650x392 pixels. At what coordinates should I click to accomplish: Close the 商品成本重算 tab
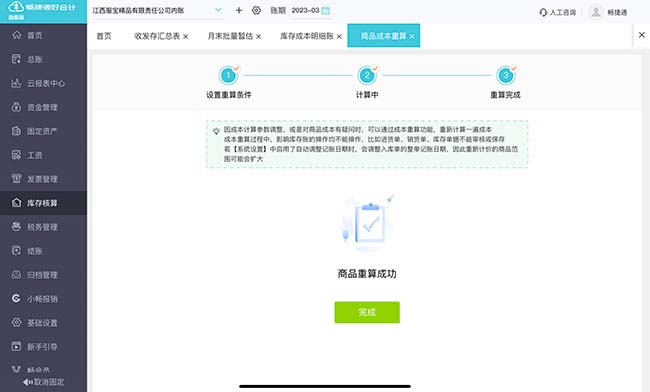[412, 36]
